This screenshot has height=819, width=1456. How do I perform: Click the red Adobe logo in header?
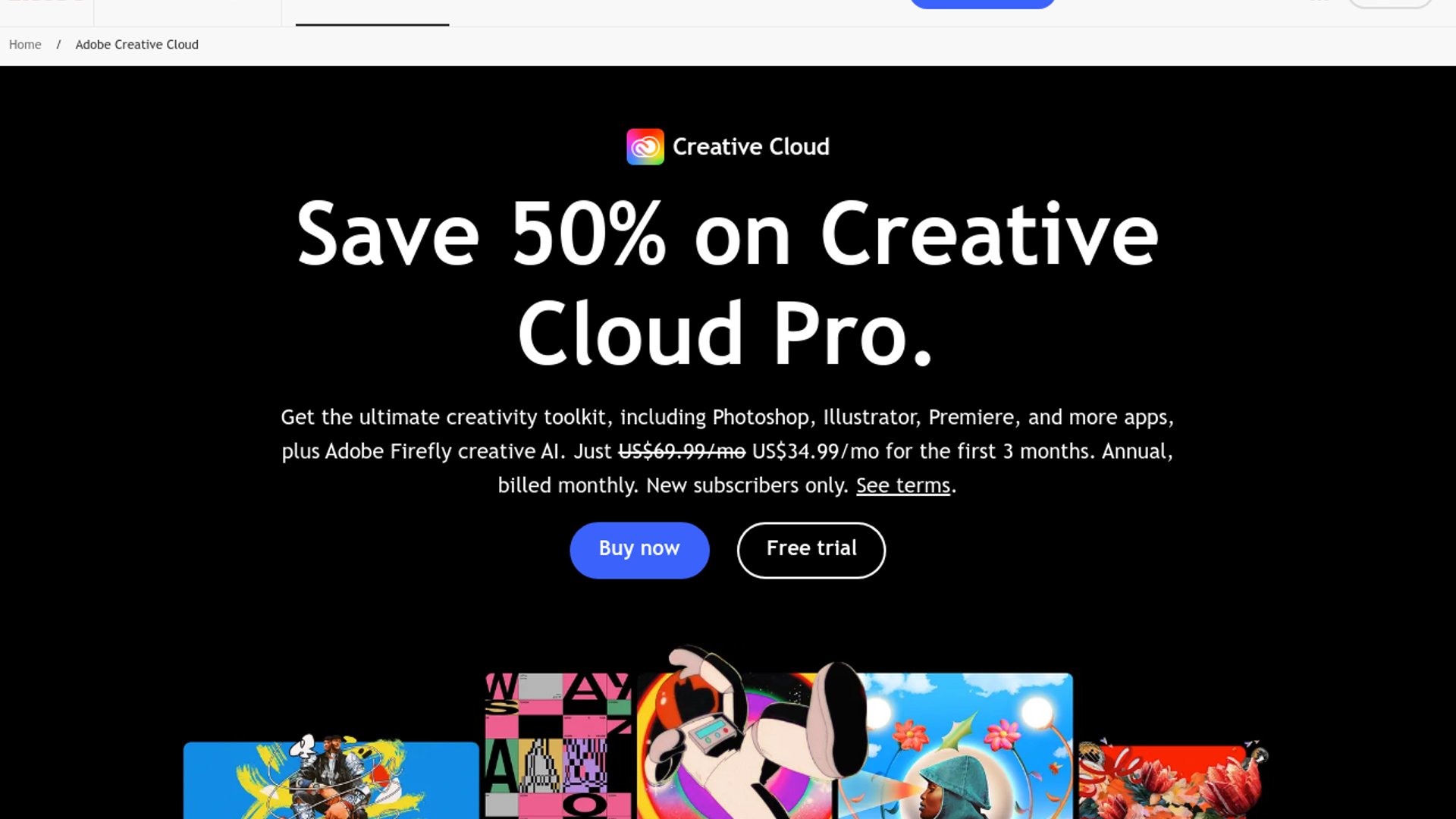45,2
